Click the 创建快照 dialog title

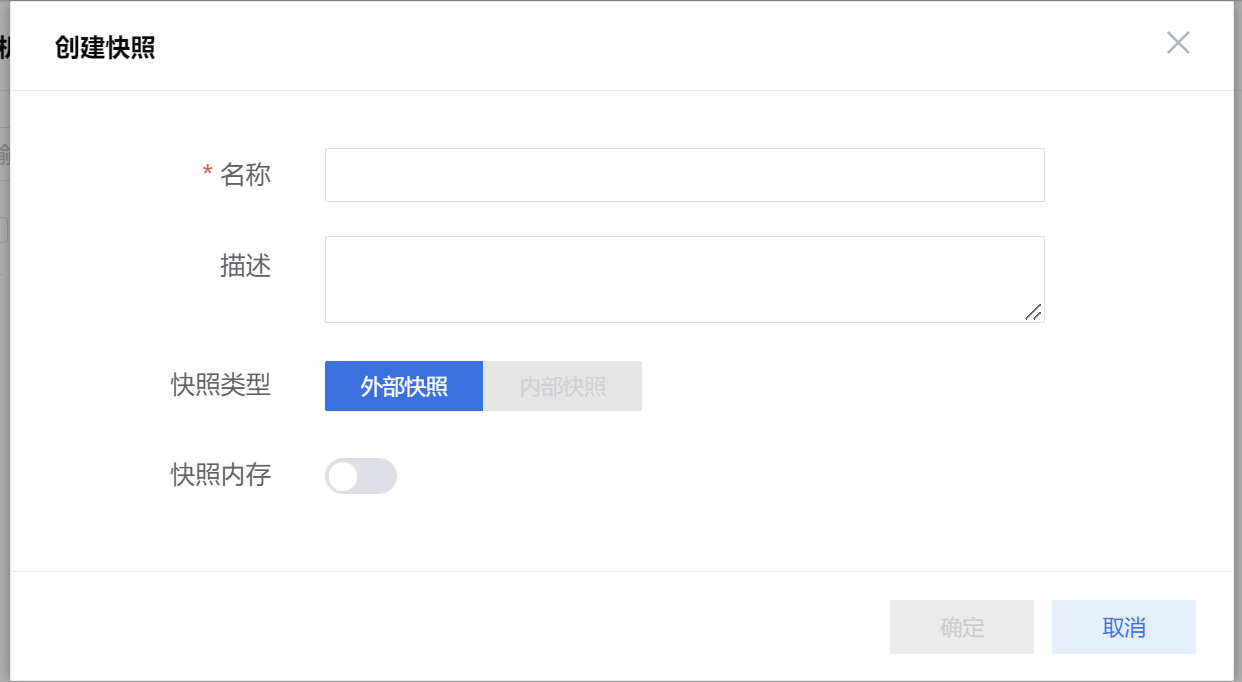coord(105,47)
